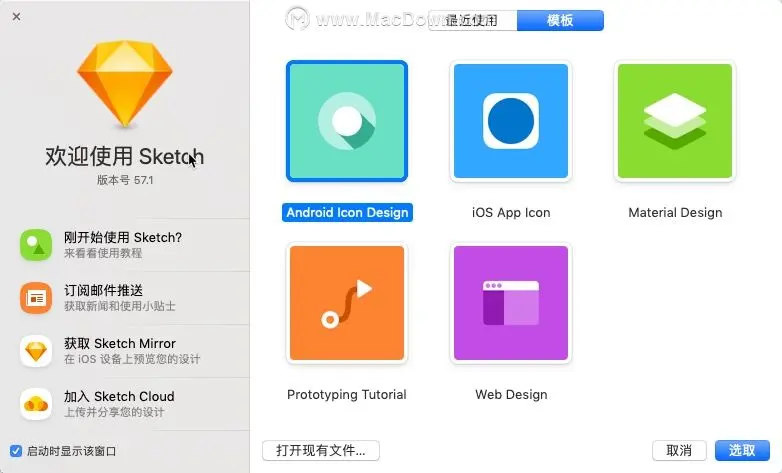The image size is (782, 473).
Task: Click the 取消 button
Action: pyautogui.click(x=679, y=451)
